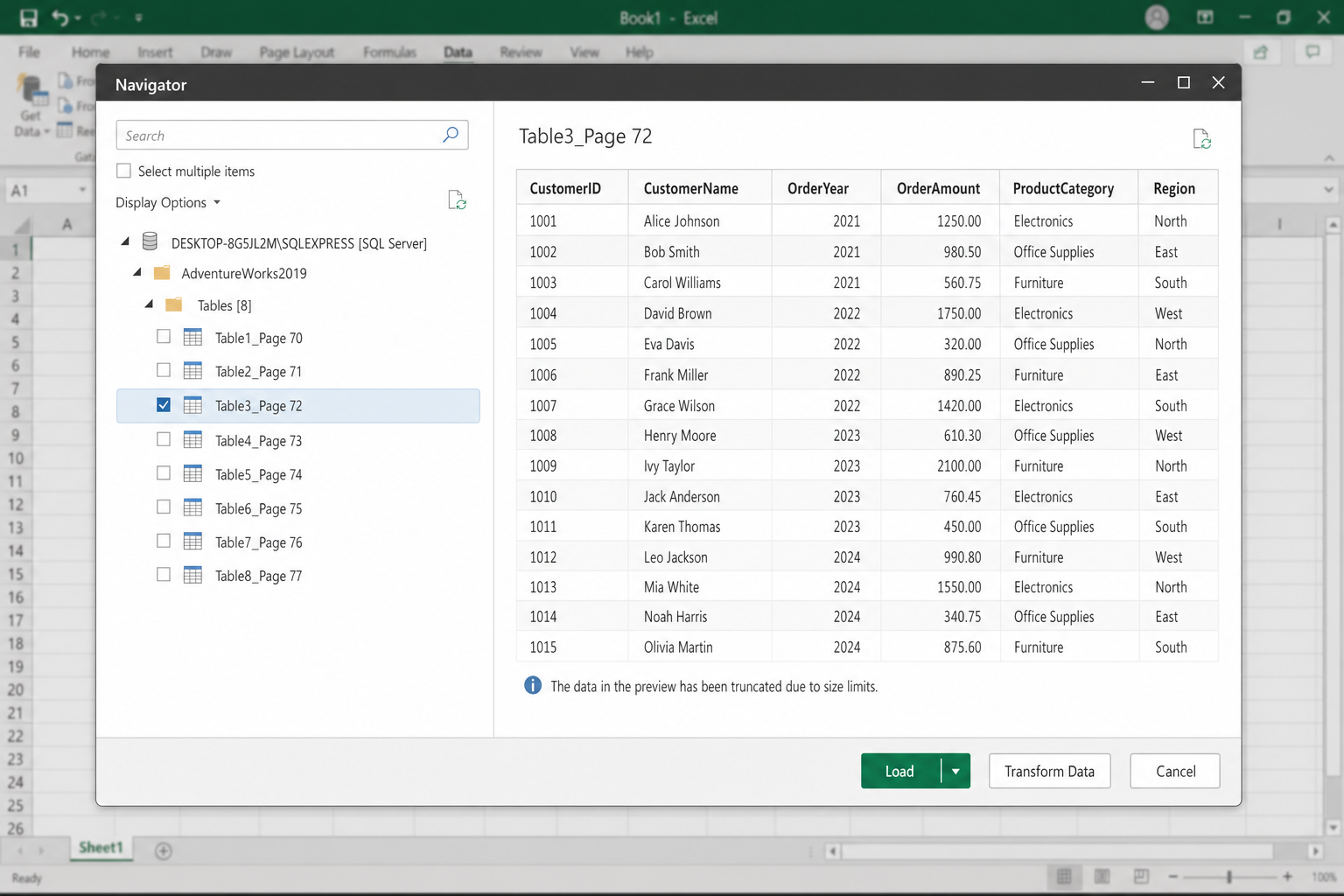This screenshot has height=896, width=1344.
Task: Check the Table5_Page 74 checkbox
Action: 164,472
